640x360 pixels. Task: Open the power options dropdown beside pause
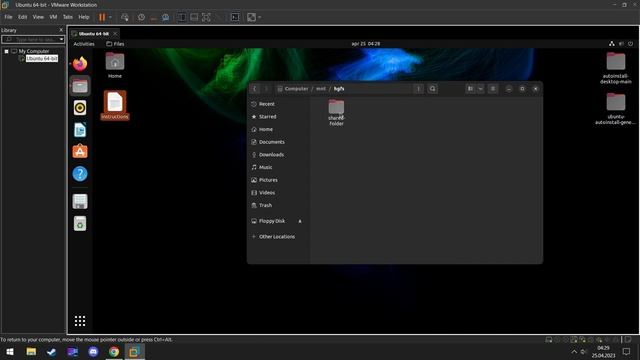coord(110,17)
